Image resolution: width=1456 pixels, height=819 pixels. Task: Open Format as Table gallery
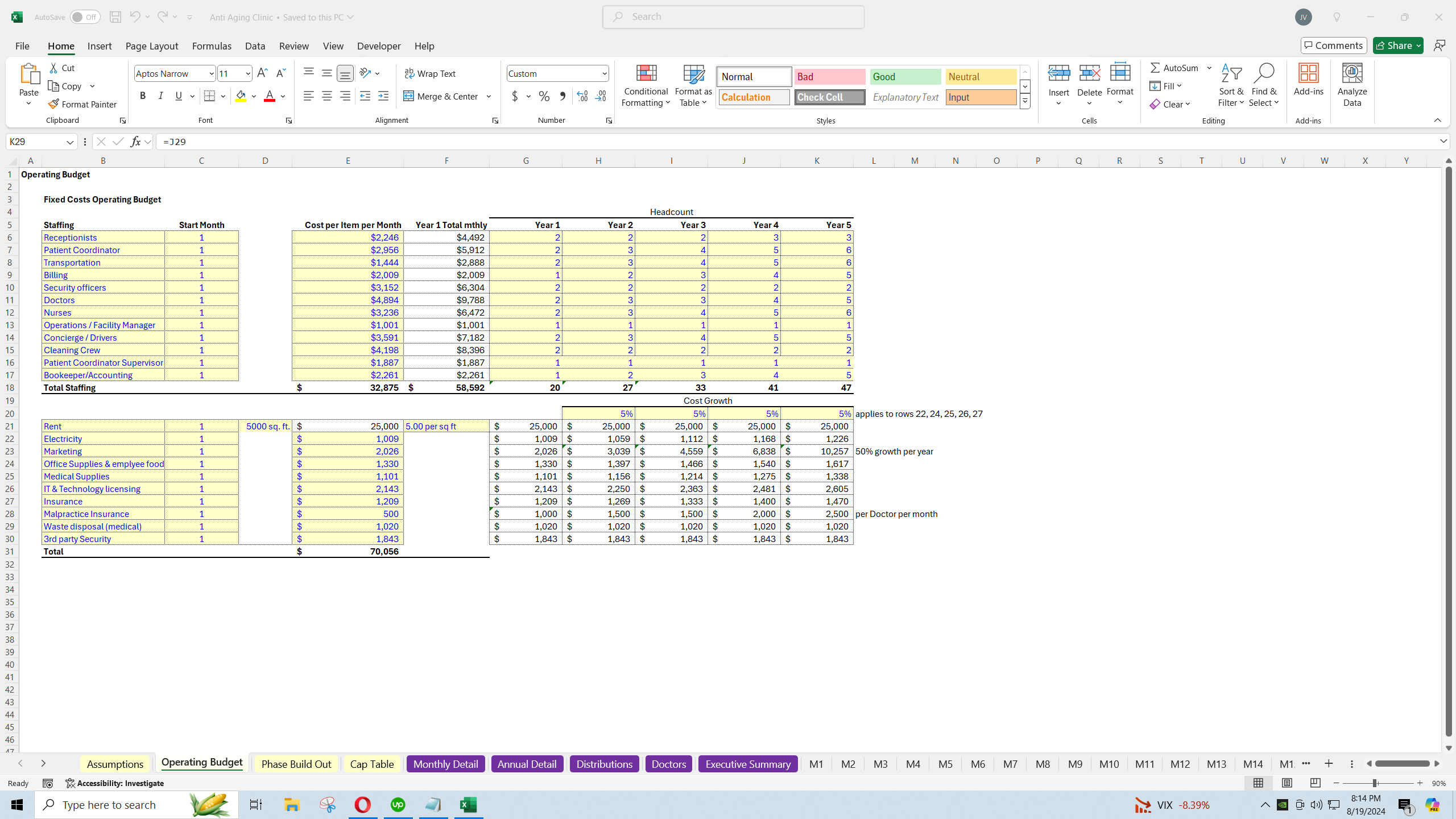coord(693,85)
